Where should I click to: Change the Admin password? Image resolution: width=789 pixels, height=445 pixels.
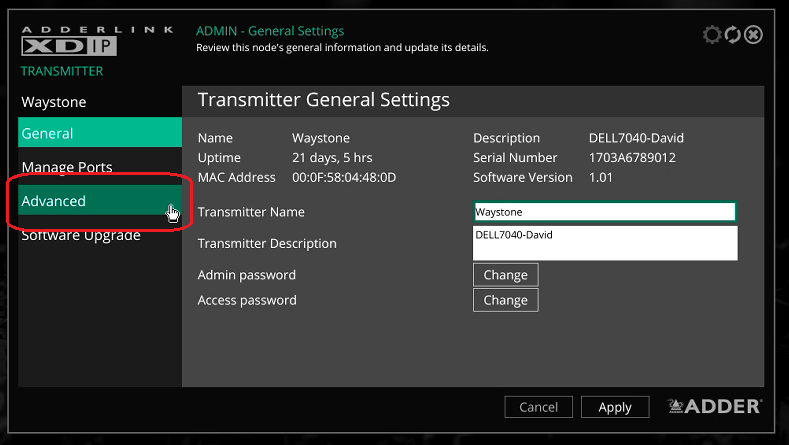click(x=505, y=275)
